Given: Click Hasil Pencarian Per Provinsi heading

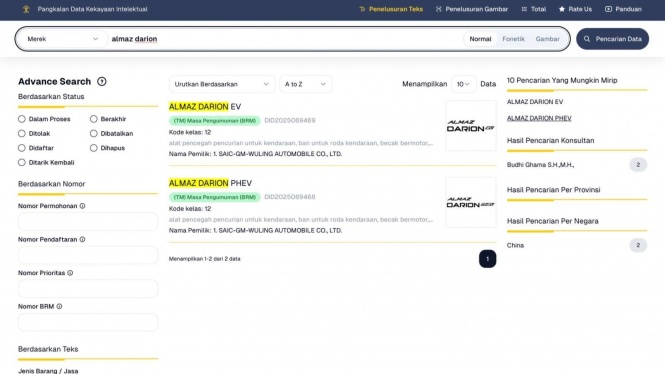Looking at the screenshot, I should point(553,190).
